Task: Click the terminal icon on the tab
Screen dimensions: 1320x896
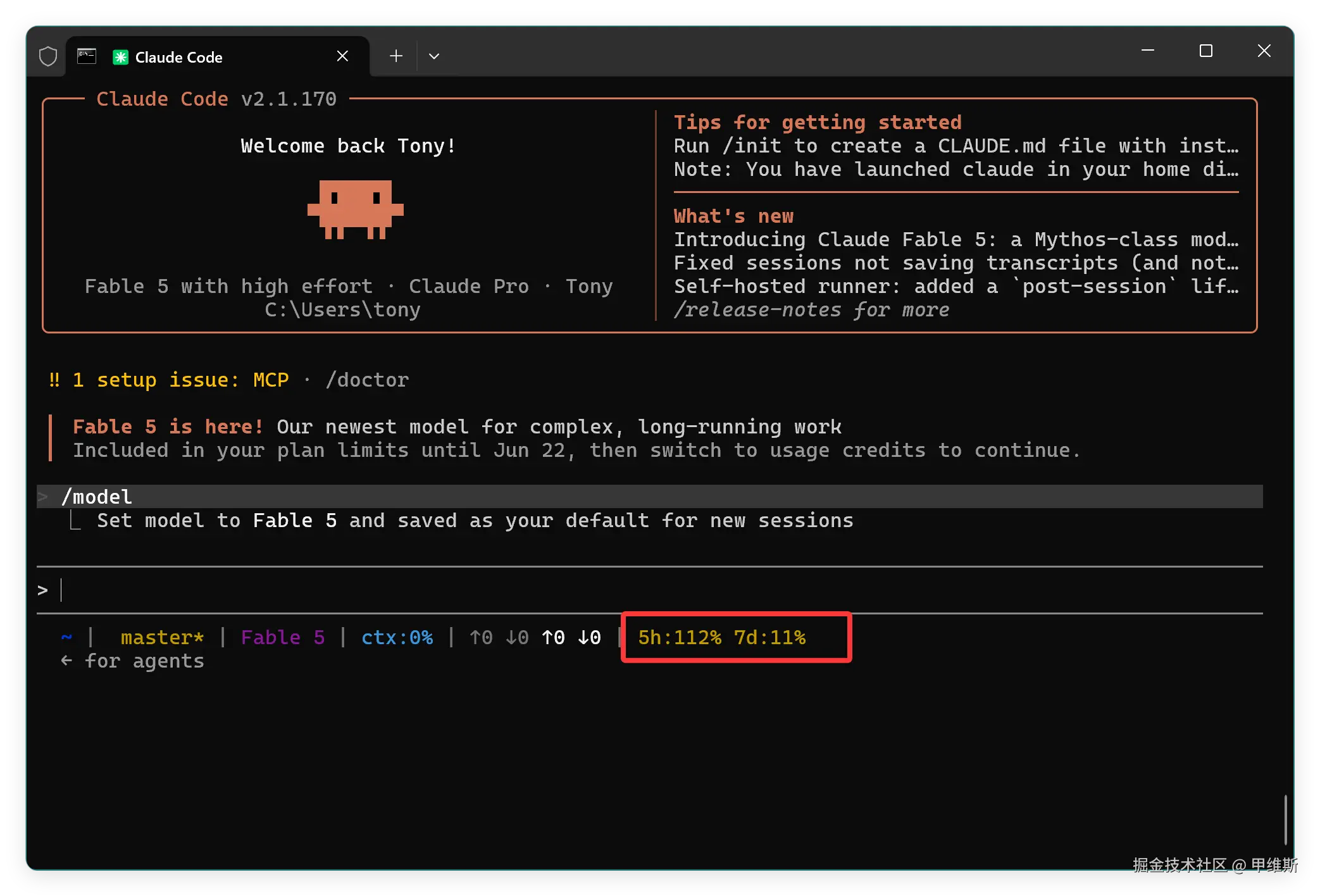Action: [87, 56]
